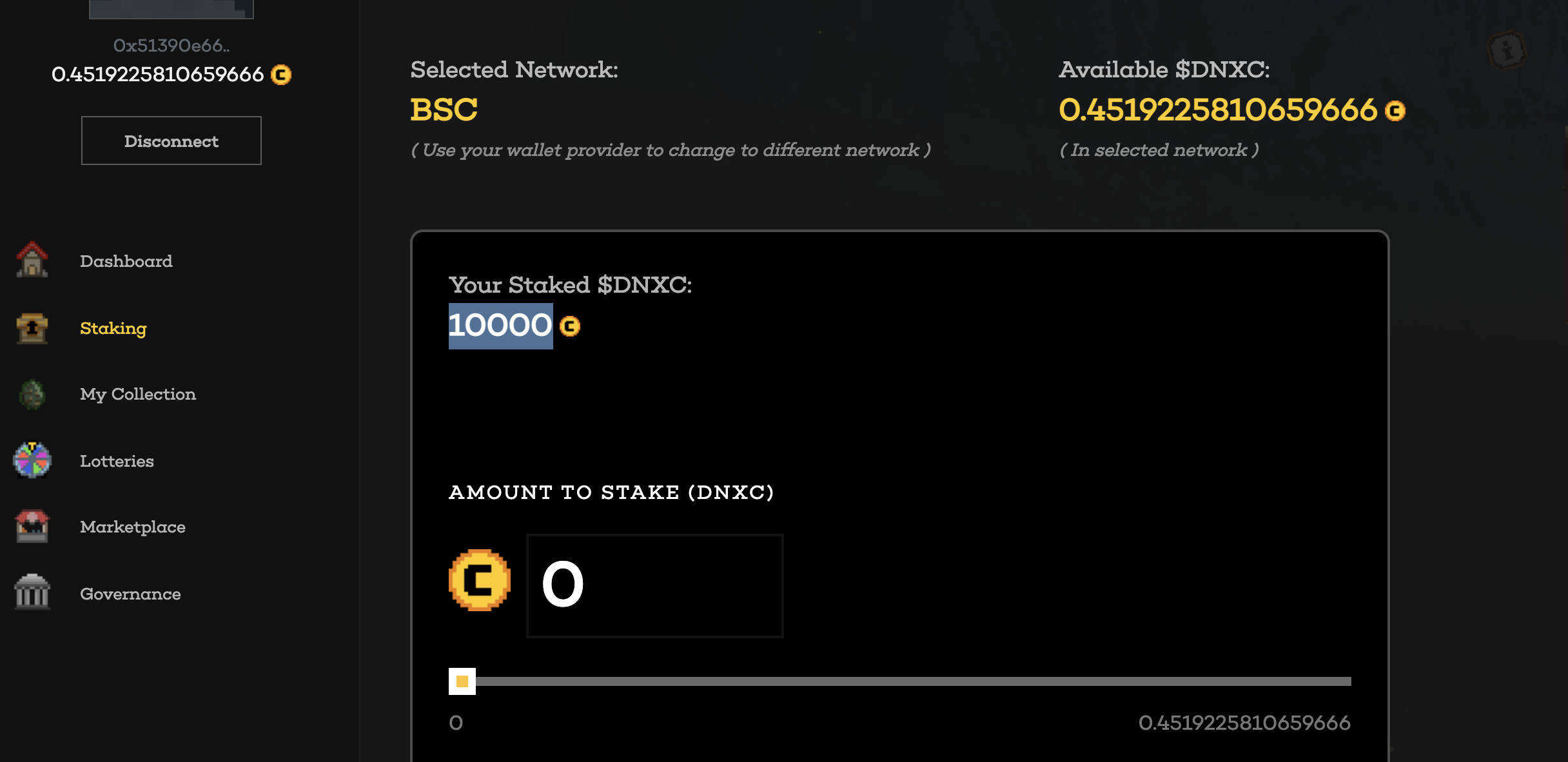The height and width of the screenshot is (762, 1568).
Task: Click the Governance building icon
Action: [32, 592]
